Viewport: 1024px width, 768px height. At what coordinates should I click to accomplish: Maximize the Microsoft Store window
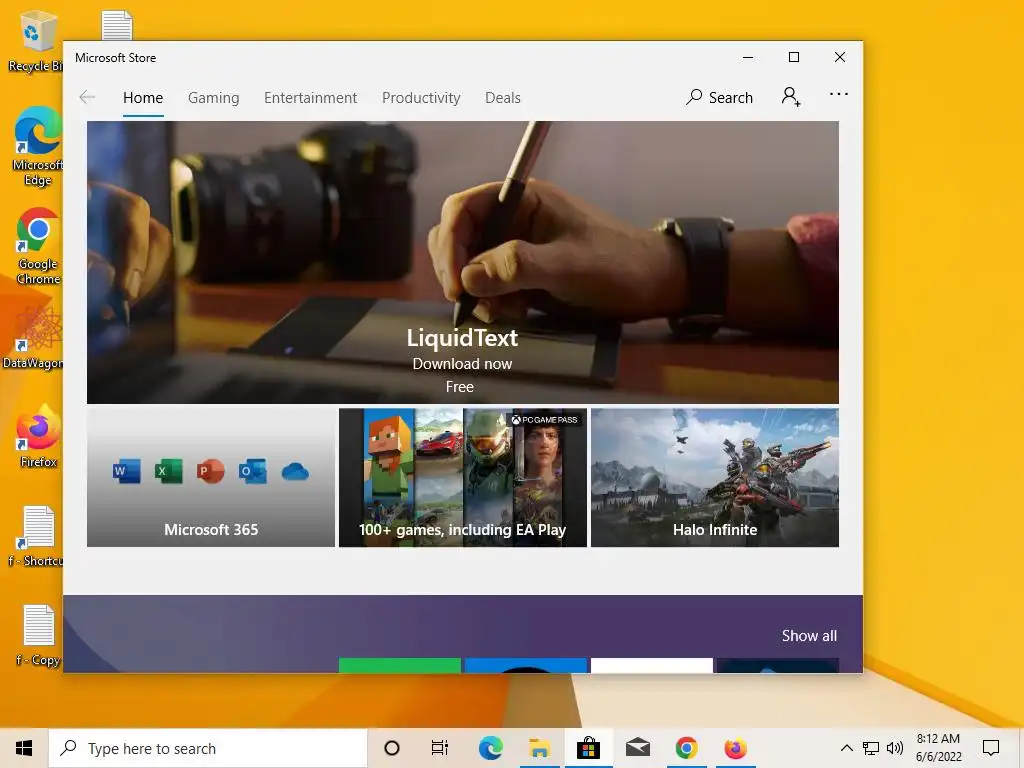click(794, 57)
